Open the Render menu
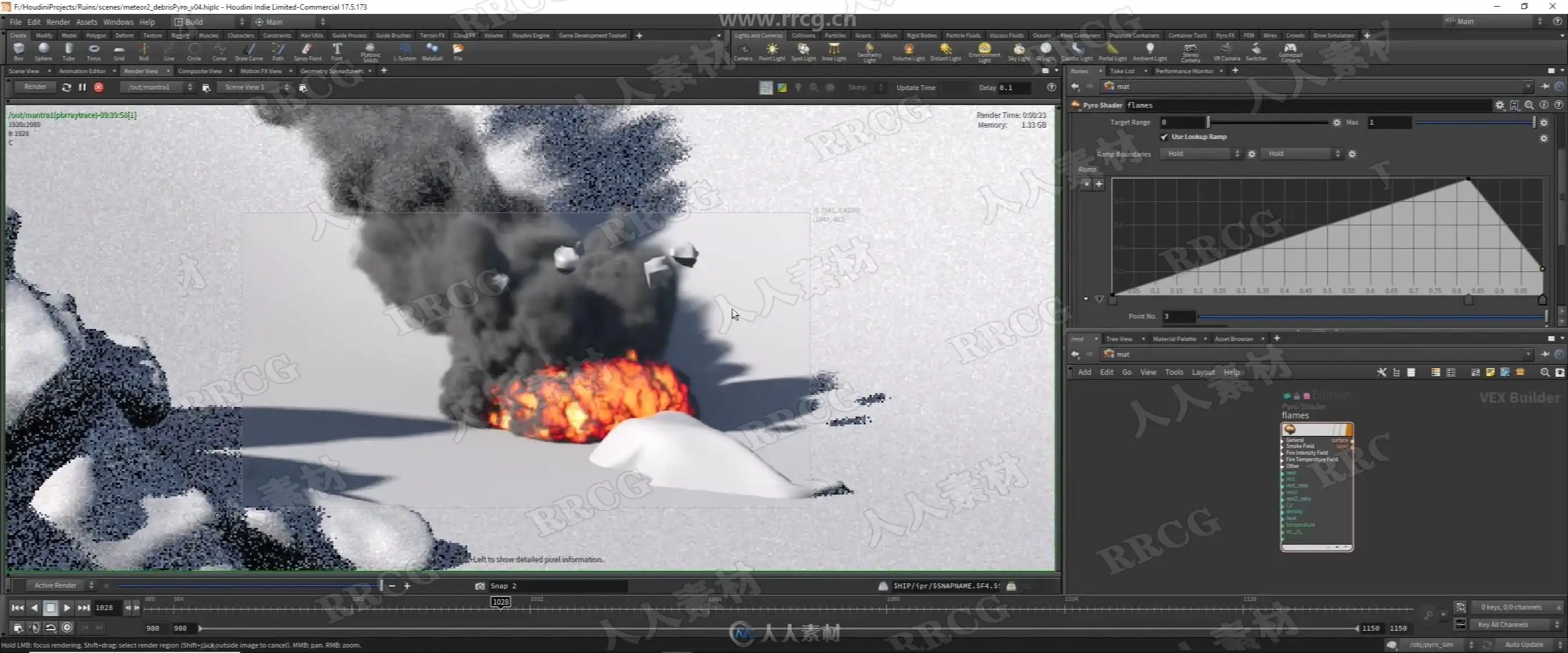The width and height of the screenshot is (1568, 653). click(58, 22)
